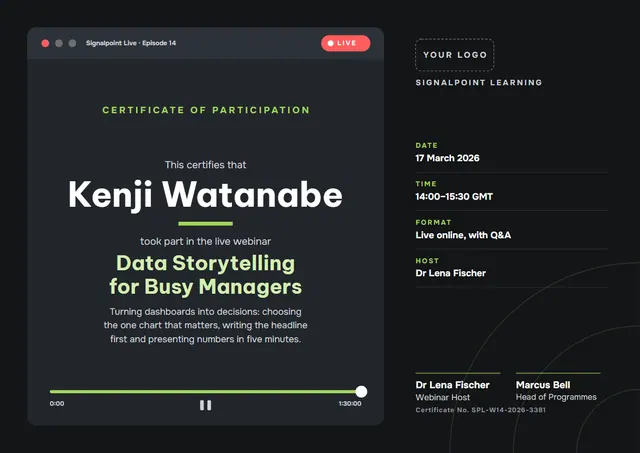Screen dimensions: 640x453
Task: Click the green 'FORMAT' label
Action: point(433,222)
